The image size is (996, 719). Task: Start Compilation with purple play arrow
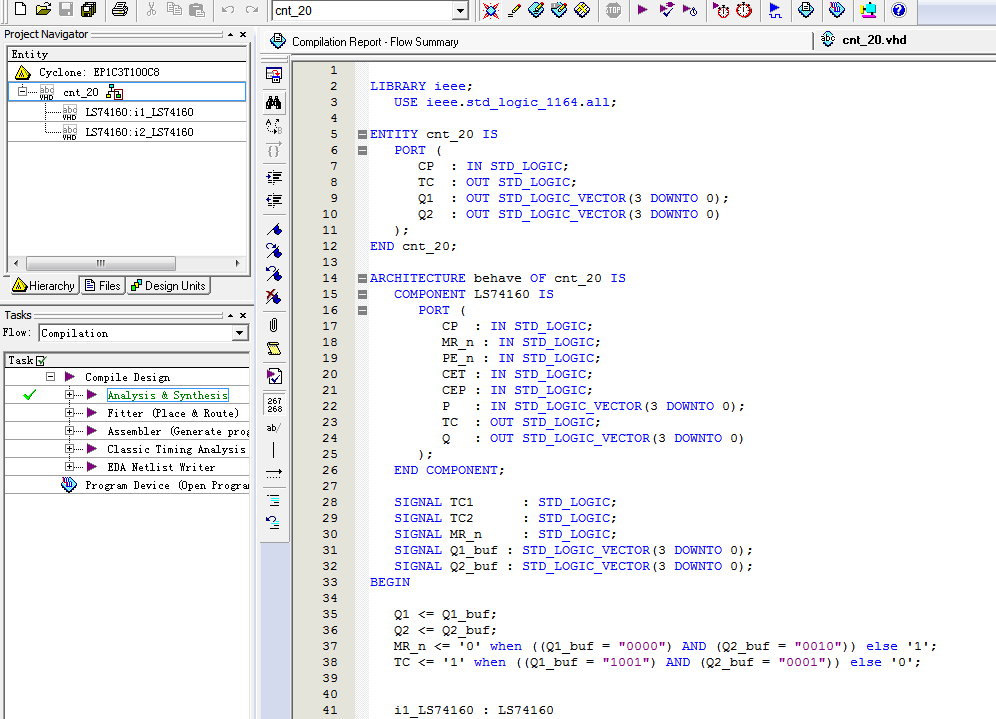642,10
